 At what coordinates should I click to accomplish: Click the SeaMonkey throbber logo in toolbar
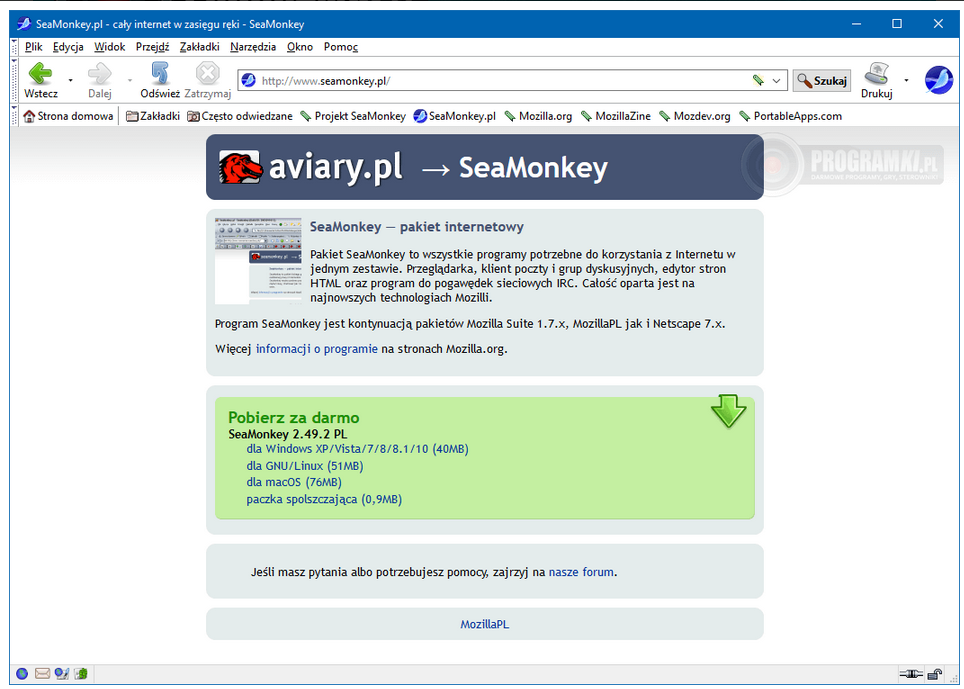coord(939,80)
